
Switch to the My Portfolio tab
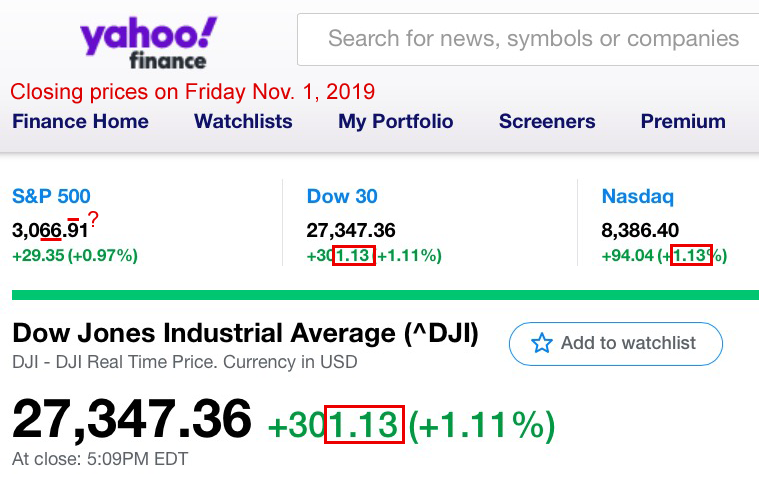pyautogui.click(x=395, y=122)
